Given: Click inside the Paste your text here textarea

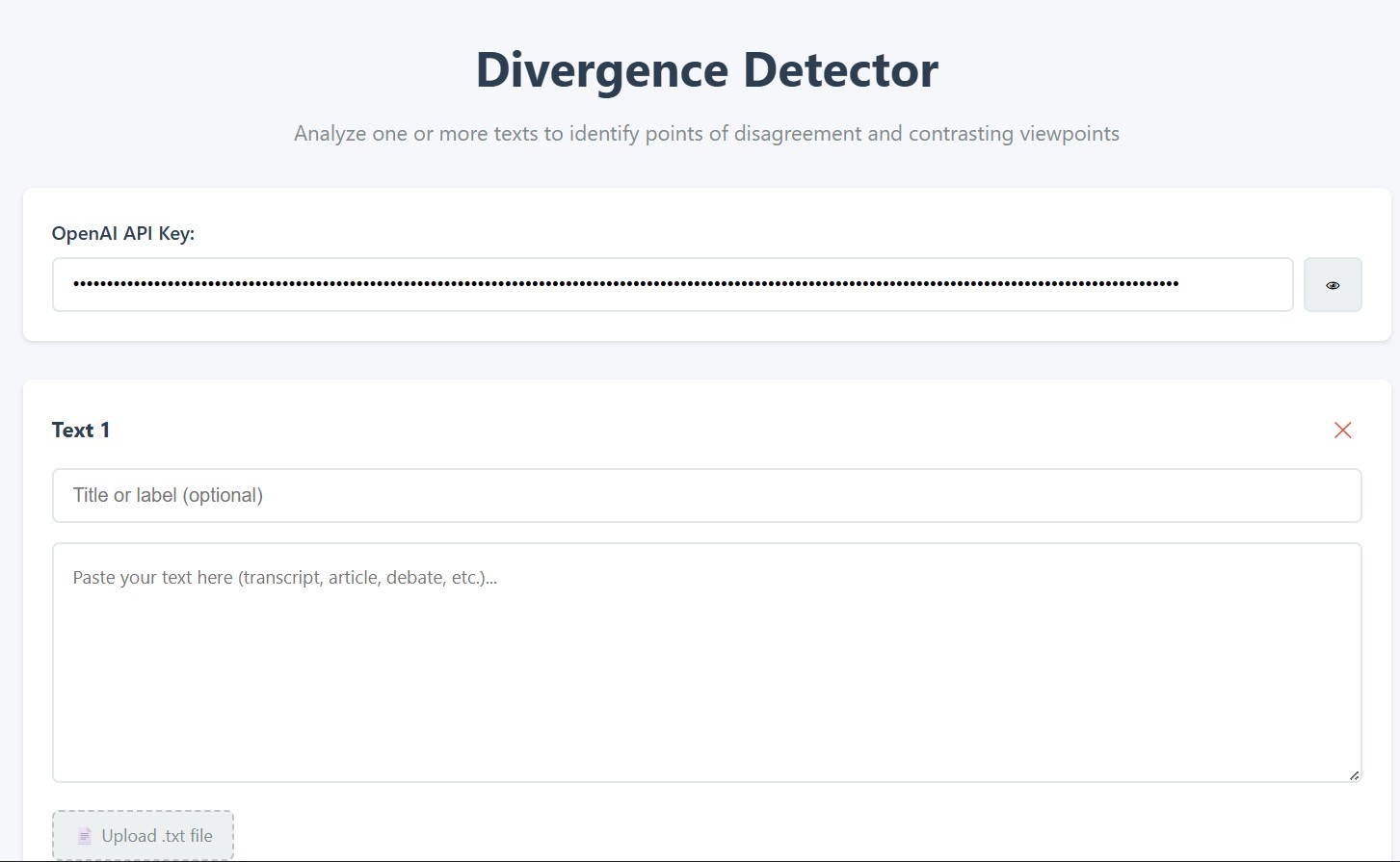Looking at the screenshot, I should [706, 663].
